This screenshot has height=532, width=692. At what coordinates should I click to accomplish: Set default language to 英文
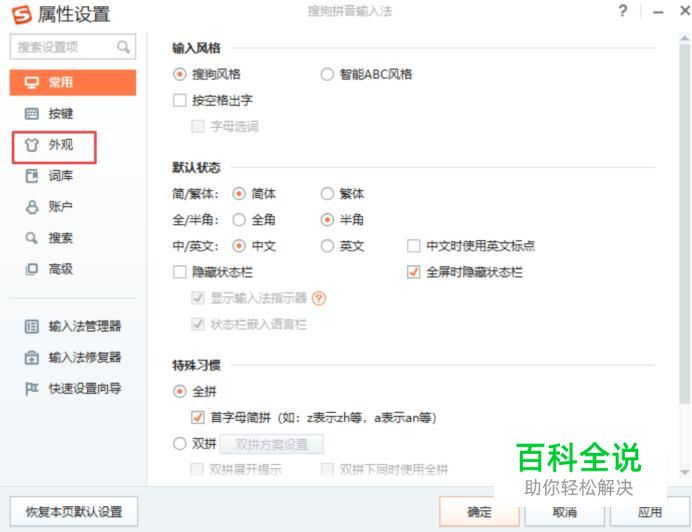pyautogui.click(x=327, y=245)
